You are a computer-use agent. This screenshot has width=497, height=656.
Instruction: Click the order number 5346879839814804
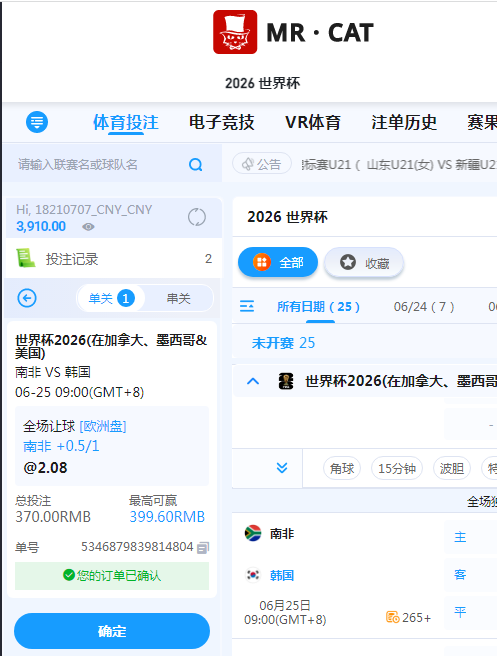[137, 547]
